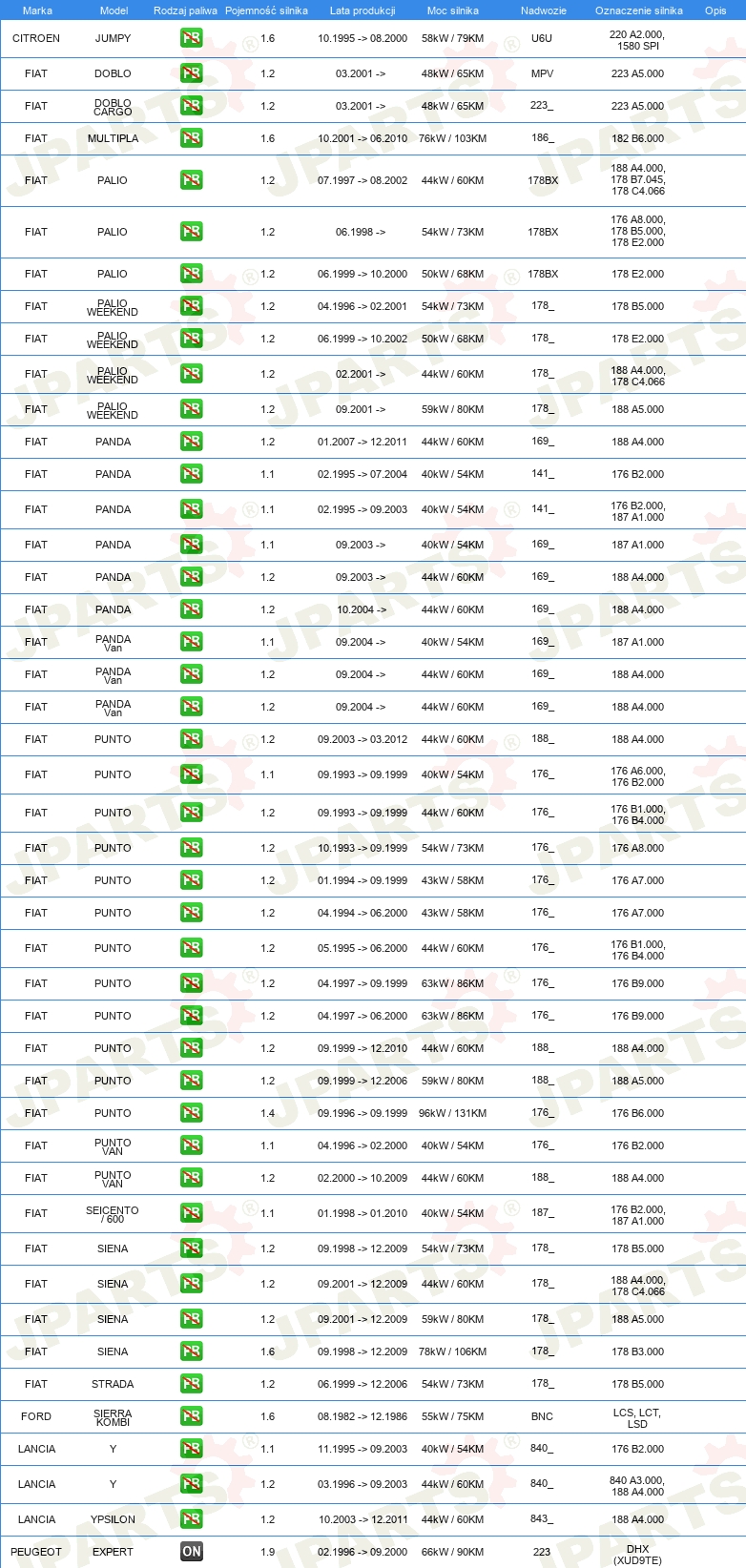Click the PB icon in the Punto 09.1999 -> 12.2010 row

(x=192, y=1048)
